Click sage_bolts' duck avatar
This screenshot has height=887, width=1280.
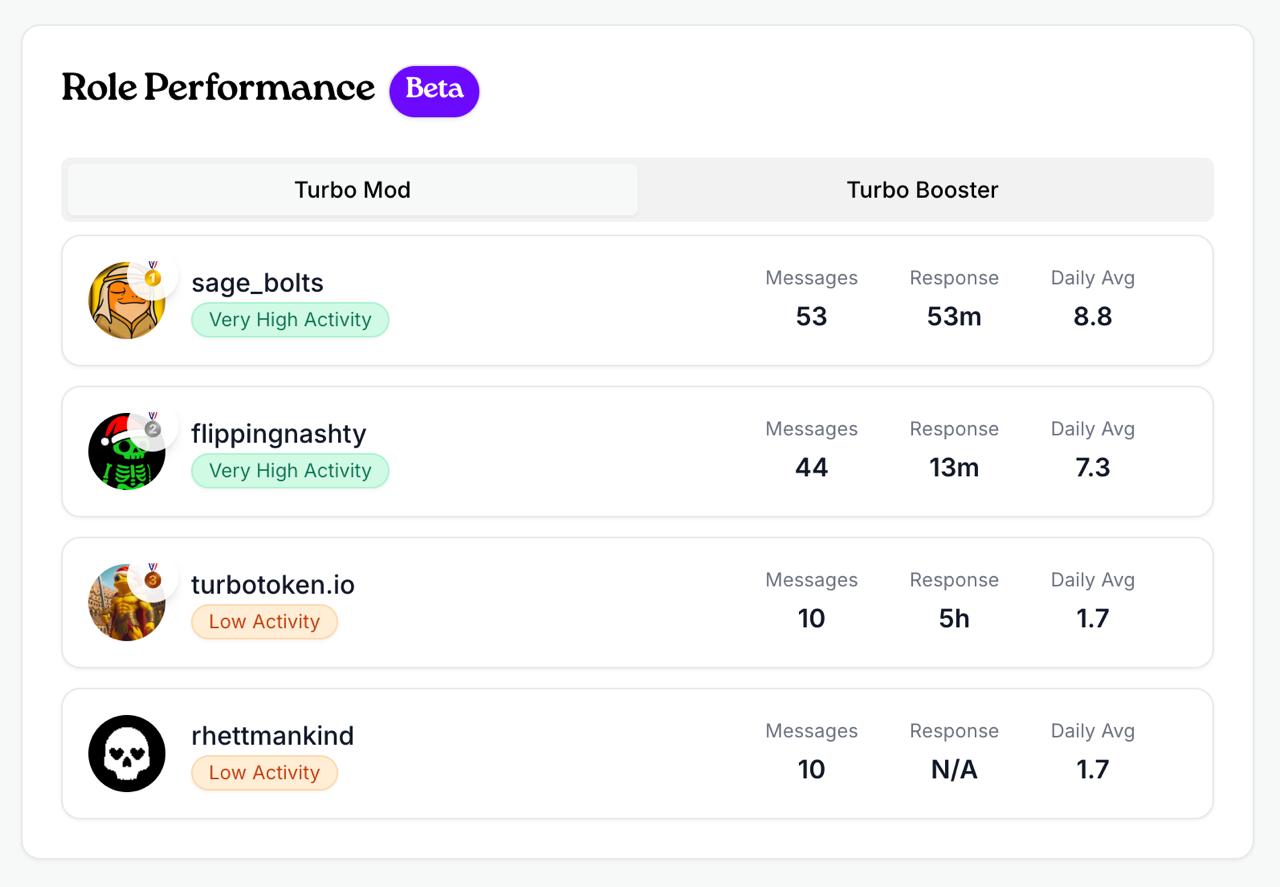tap(124, 304)
